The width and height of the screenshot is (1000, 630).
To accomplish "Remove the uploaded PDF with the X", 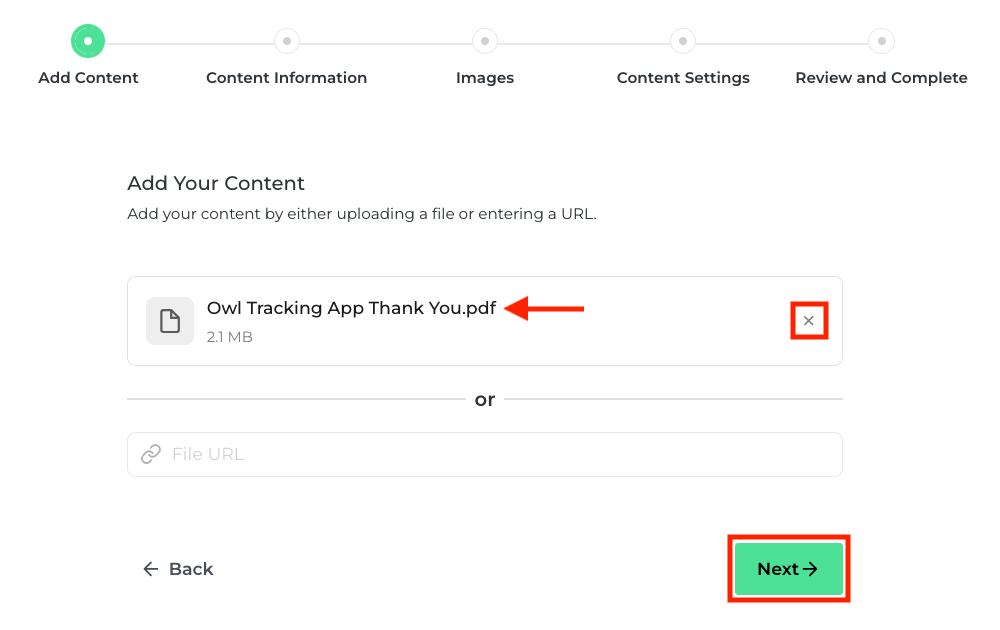I will click(x=809, y=321).
